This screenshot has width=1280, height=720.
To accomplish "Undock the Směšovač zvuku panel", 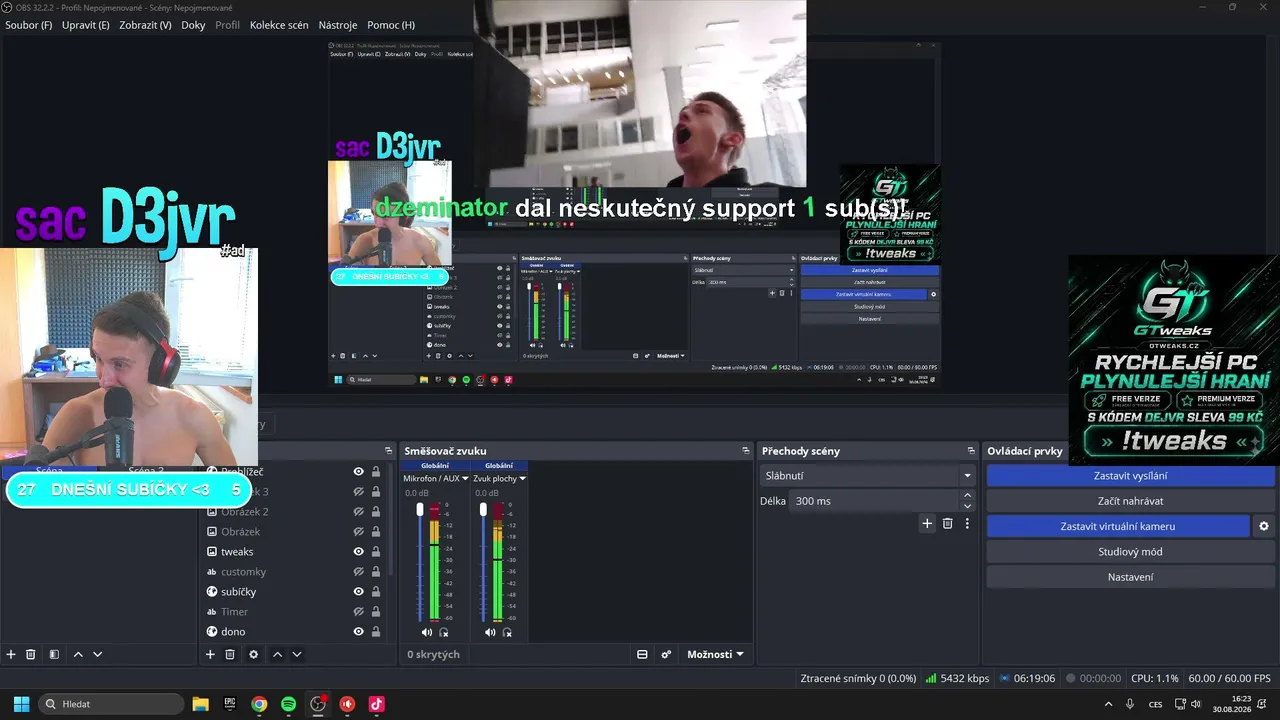I will 745,451.
